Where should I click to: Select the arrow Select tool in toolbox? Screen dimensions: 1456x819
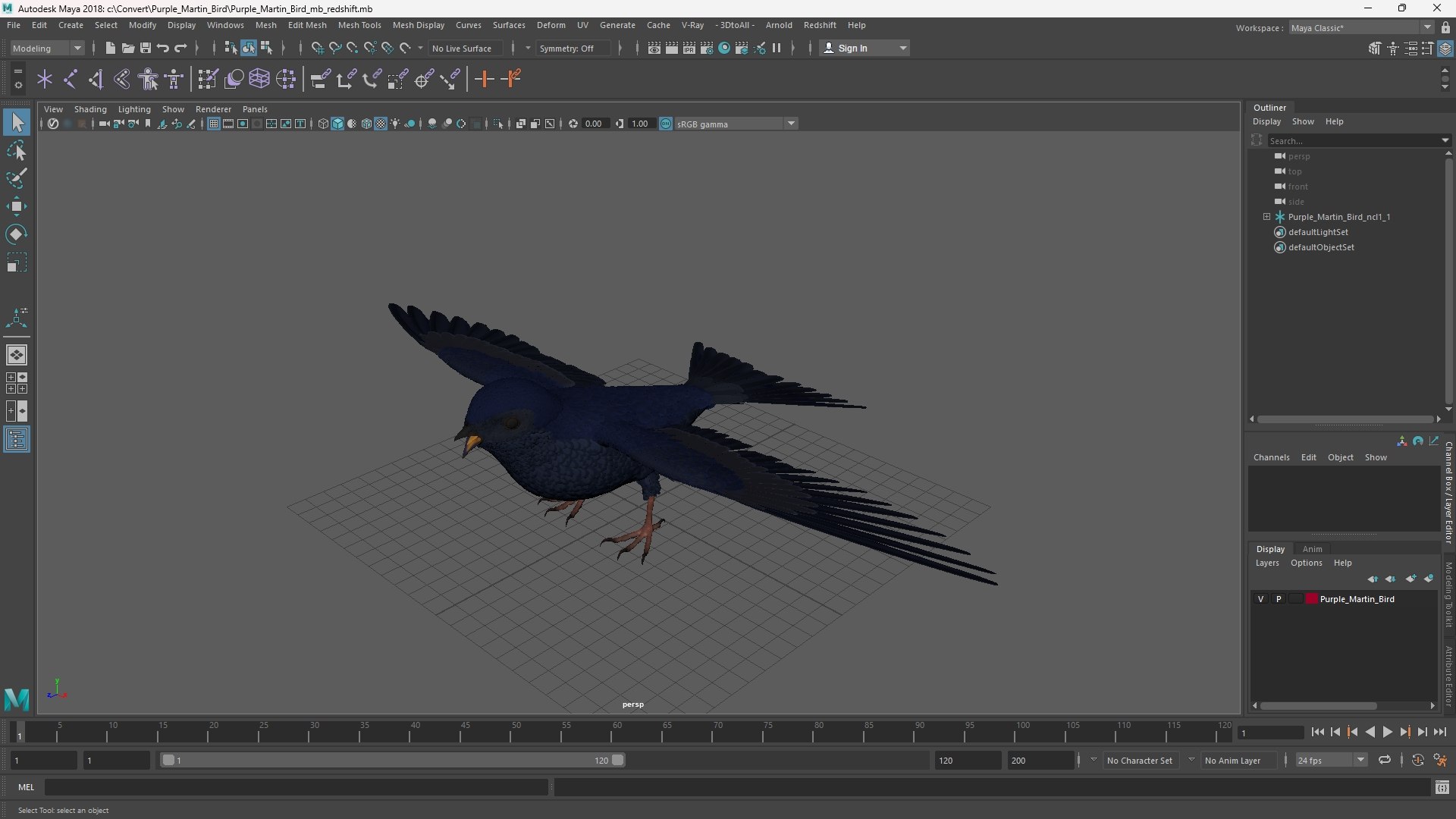17,122
